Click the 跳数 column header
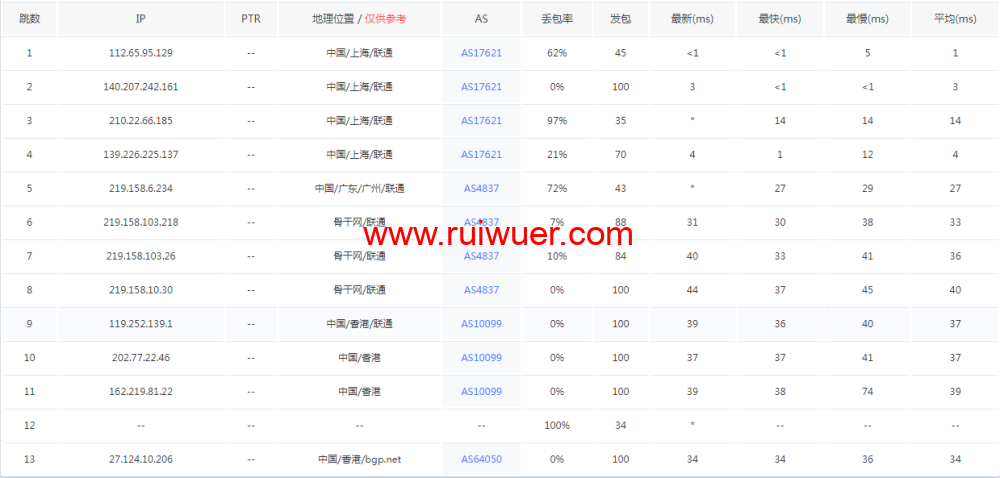 (x=29, y=19)
